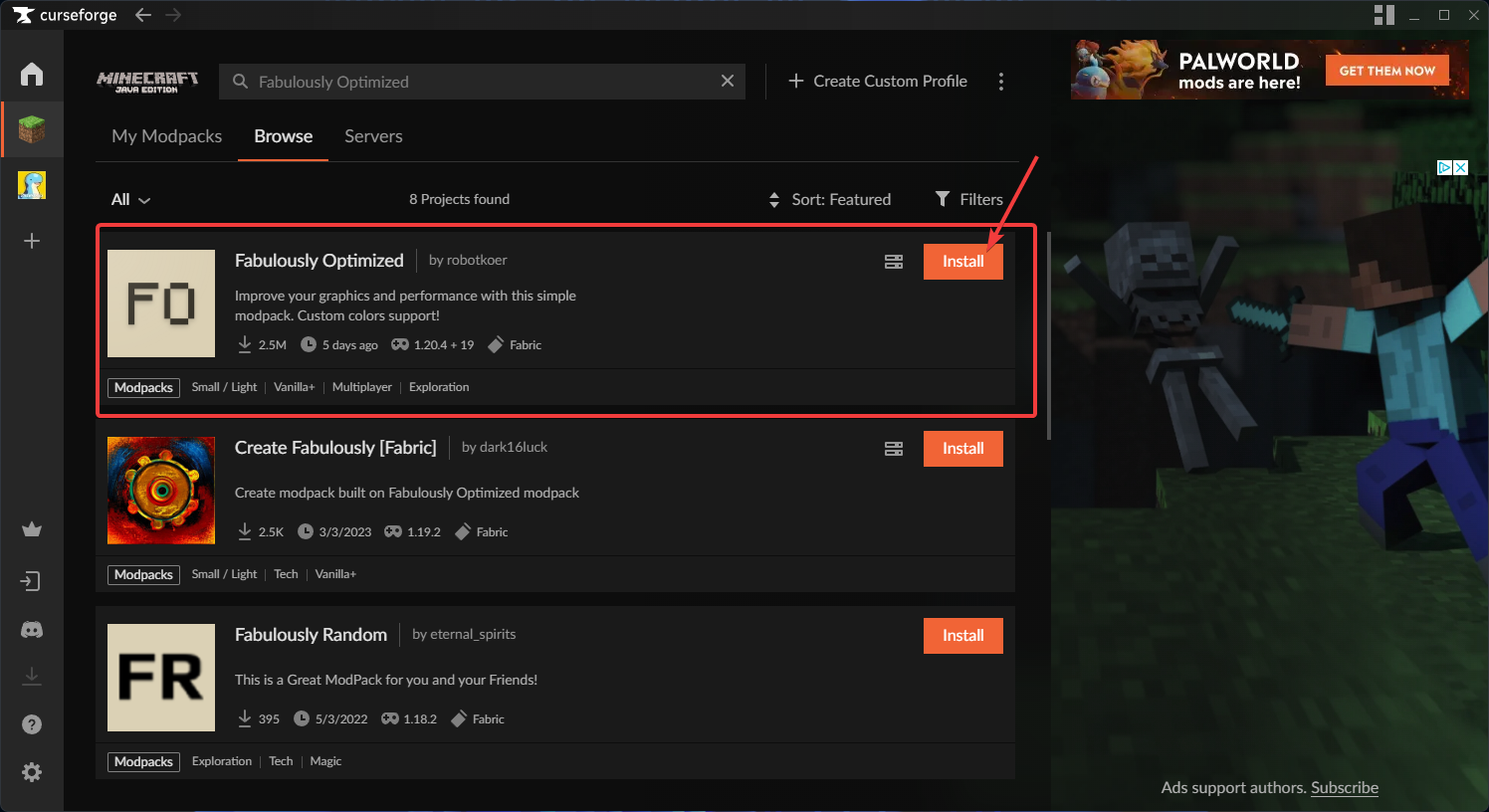The height and width of the screenshot is (812, 1489).
Task: Go to the CurseForge home icon
Action: 32,75
